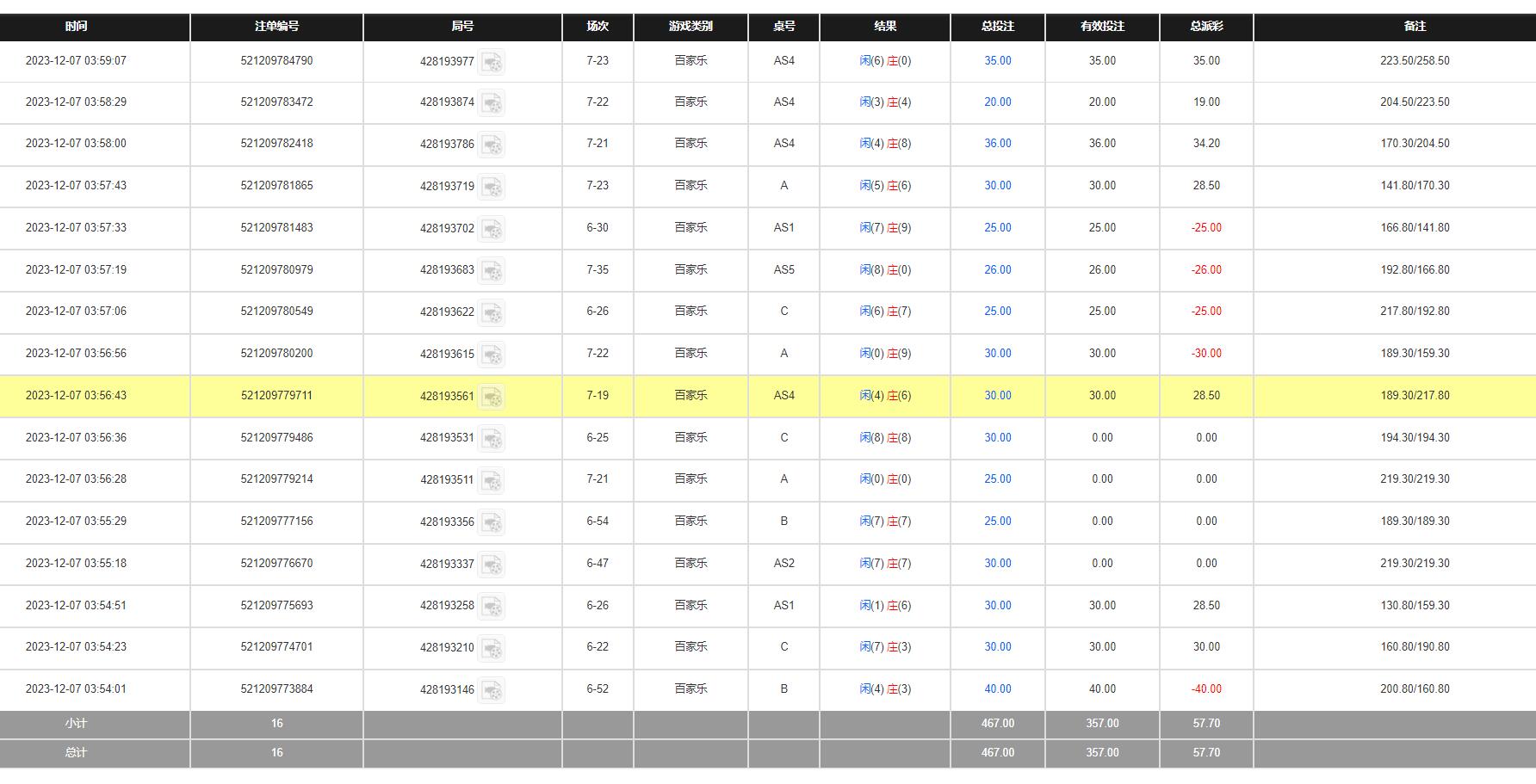Open the replay icon beside round 428193622

[492, 312]
